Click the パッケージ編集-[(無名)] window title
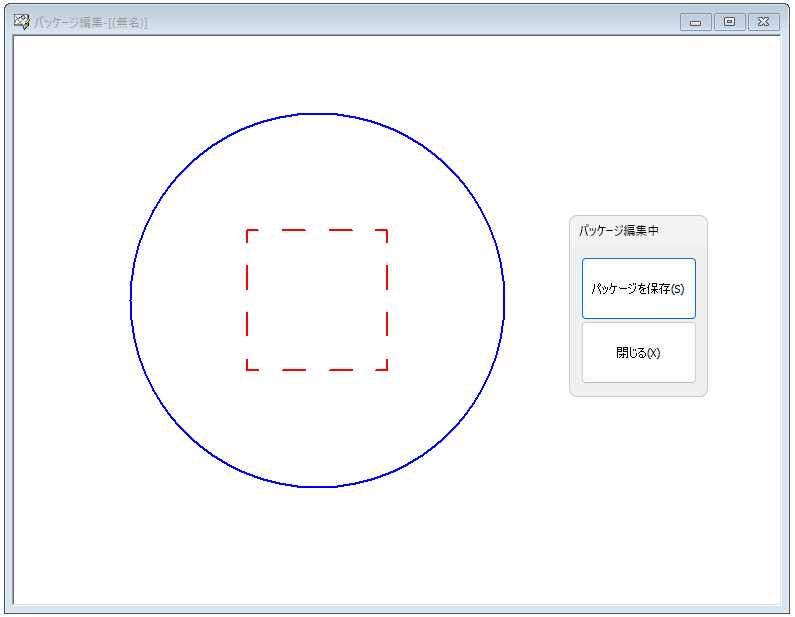The width and height of the screenshot is (795, 617). 91,23
